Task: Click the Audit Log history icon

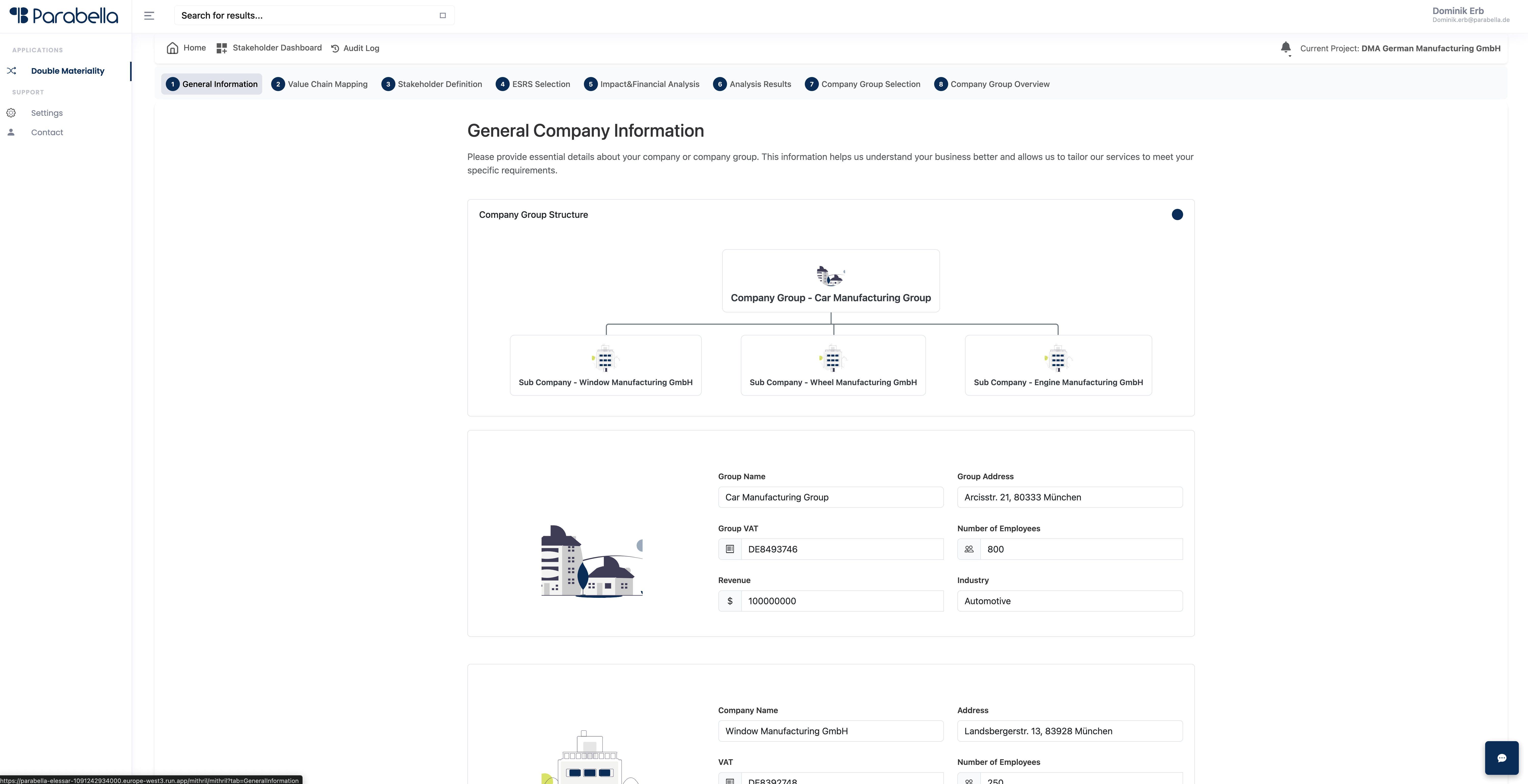Action: point(335,49)
